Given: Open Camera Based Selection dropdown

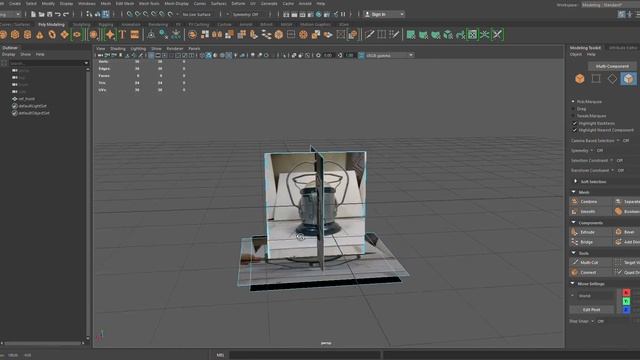Looking at the screenshot, I should pos(618,140).
